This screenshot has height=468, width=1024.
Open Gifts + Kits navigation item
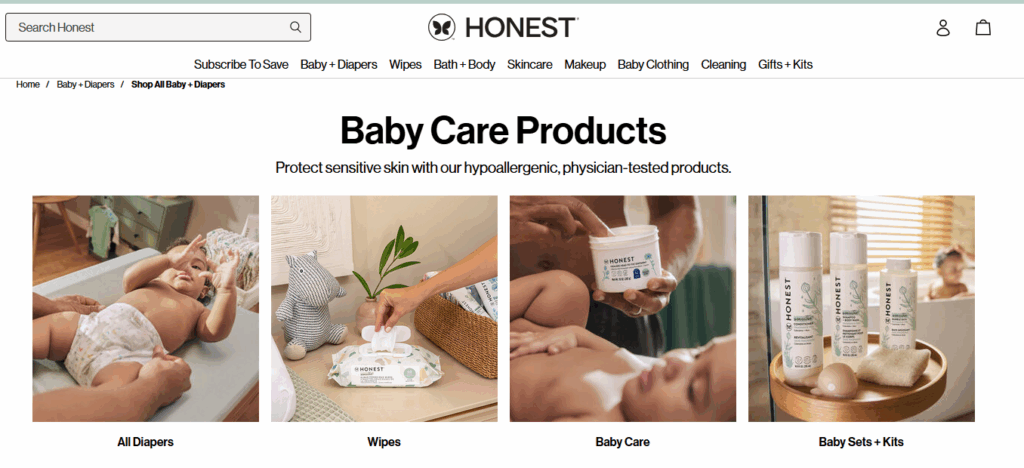tap(786, 65)
